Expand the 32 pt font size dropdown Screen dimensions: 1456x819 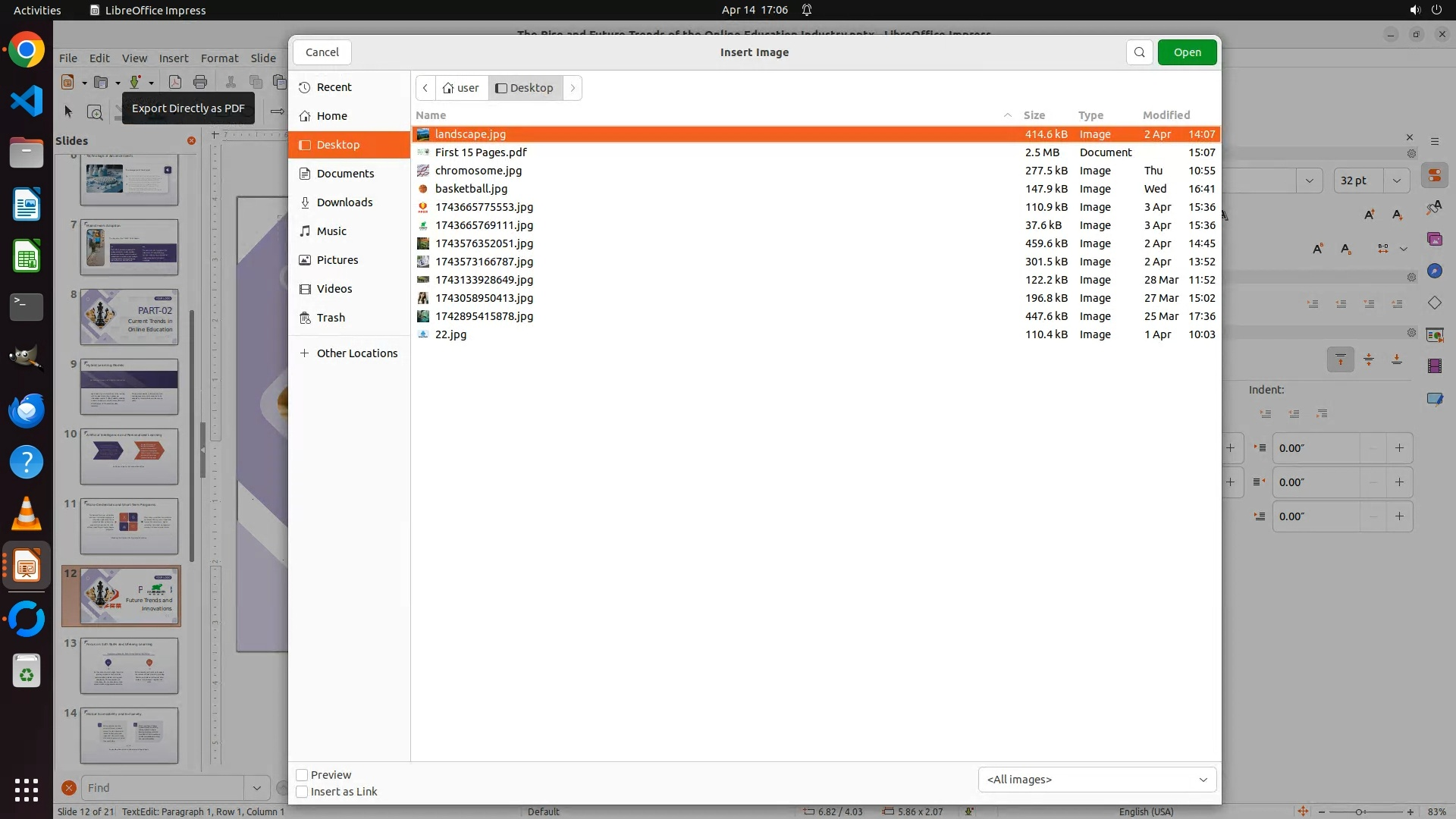click(x=1396, y=180)
